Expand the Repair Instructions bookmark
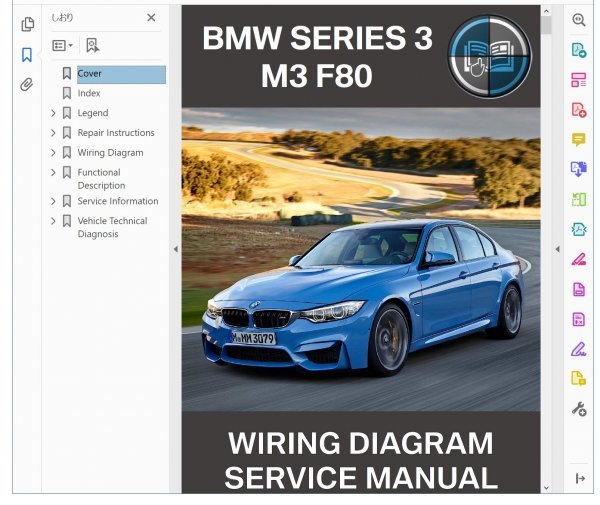Screen dimensions: 600x505 pos(53,133)
